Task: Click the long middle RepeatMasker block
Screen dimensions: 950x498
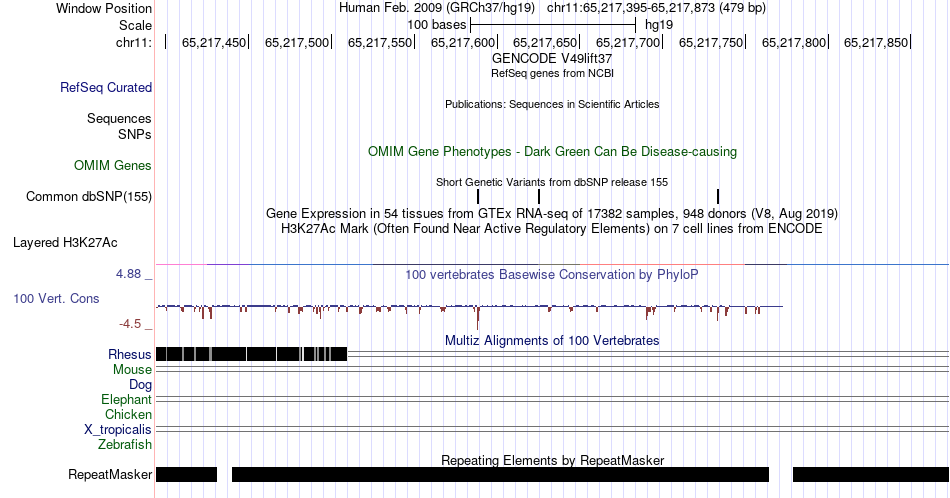Action: point(500,474)
